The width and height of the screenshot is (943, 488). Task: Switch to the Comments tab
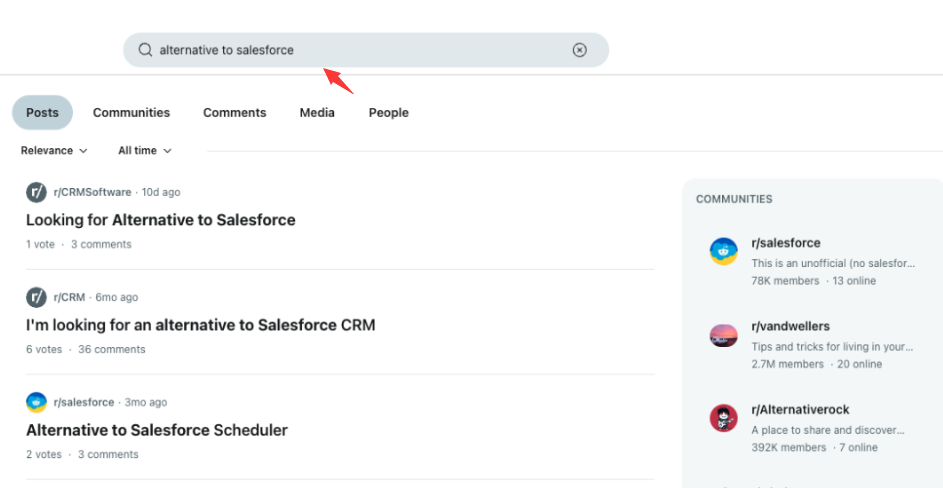(x=234, y=113)
